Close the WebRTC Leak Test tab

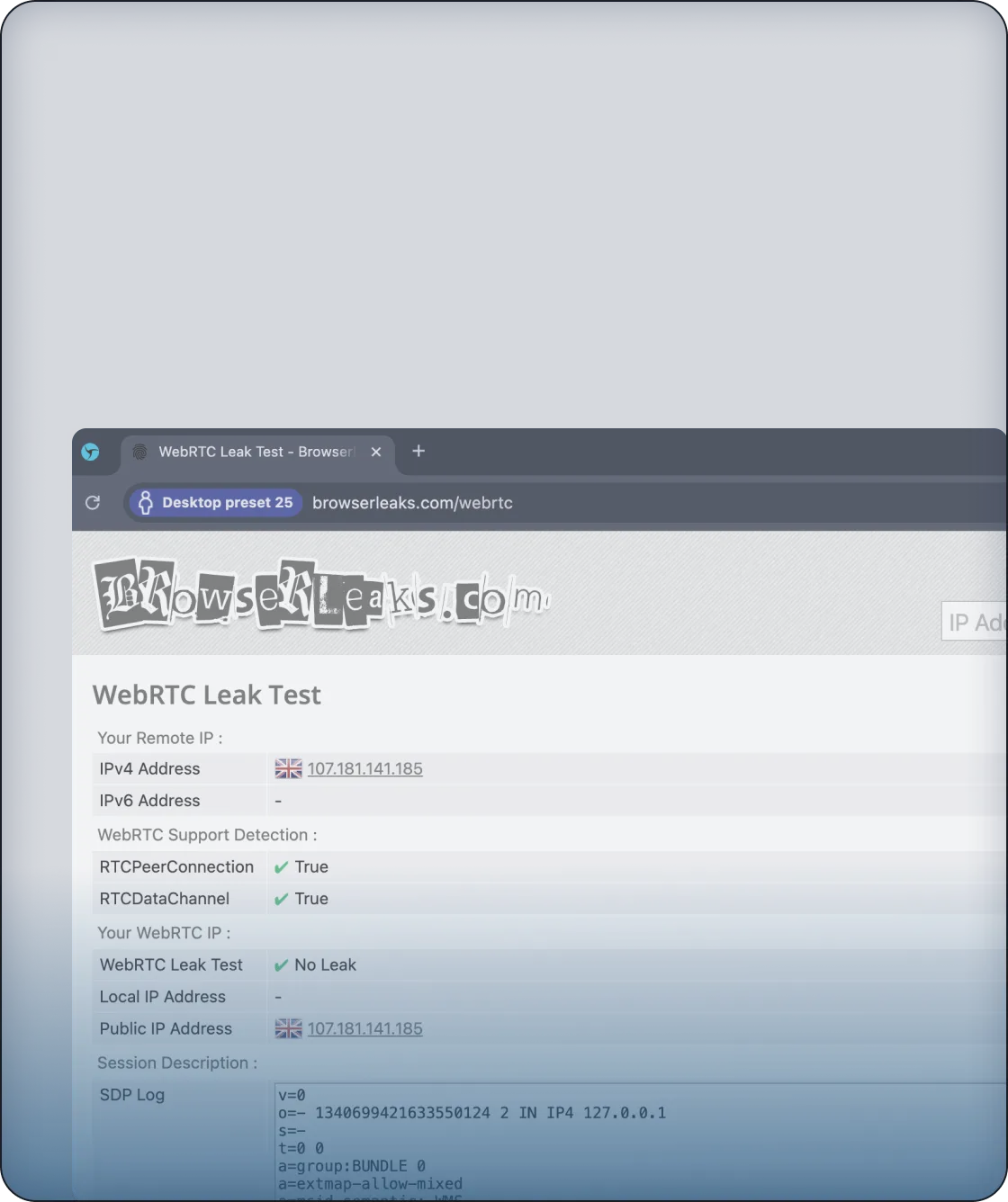376,452
